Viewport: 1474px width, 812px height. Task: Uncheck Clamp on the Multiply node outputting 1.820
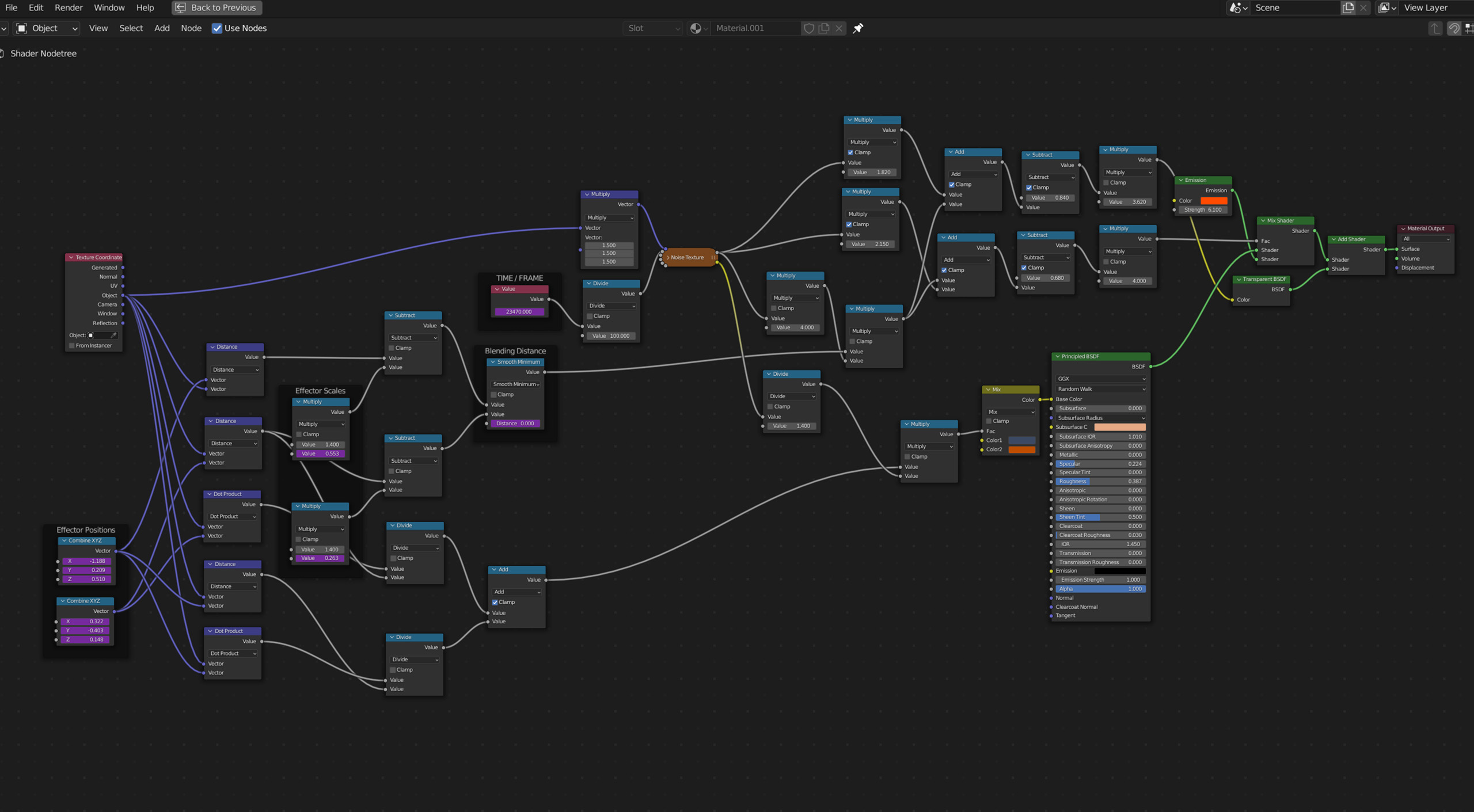(x=850, y=152)
